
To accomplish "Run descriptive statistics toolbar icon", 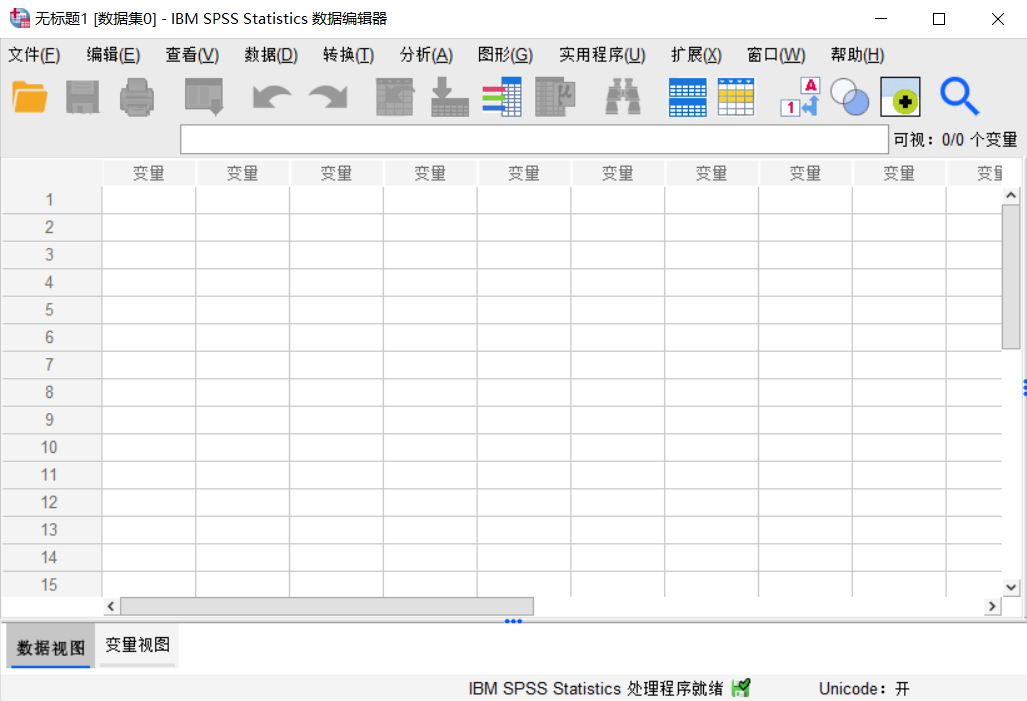I will [x=555, y=97].
